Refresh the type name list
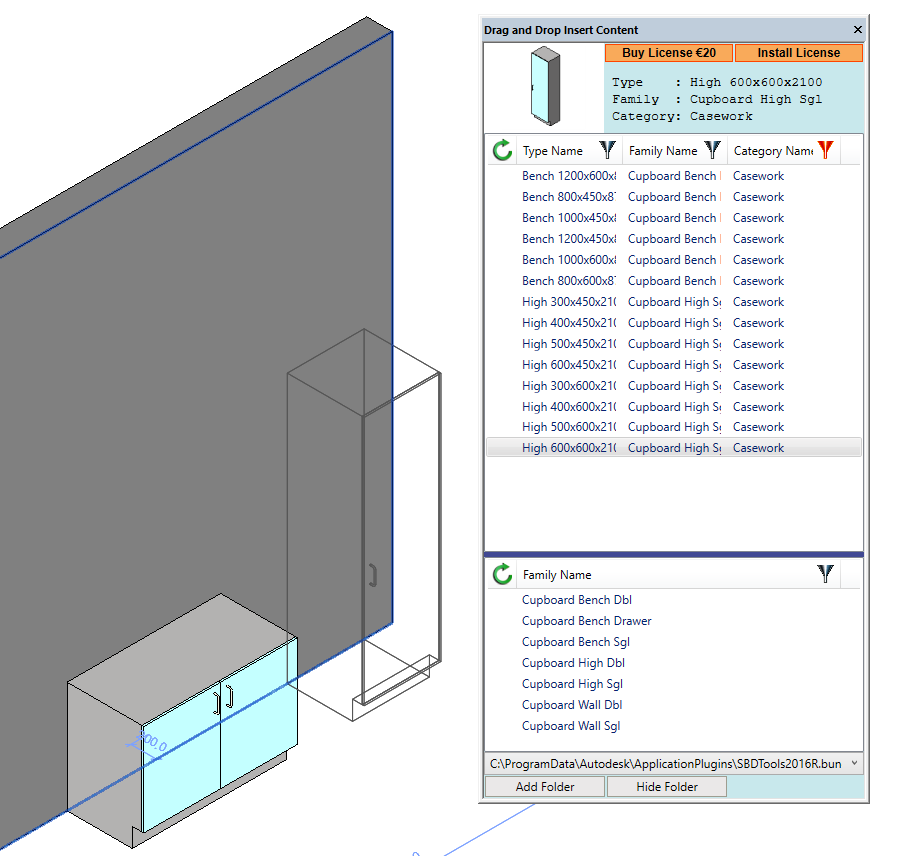The width and height of the screenshot is (899, 856). [x=500, y=151]
